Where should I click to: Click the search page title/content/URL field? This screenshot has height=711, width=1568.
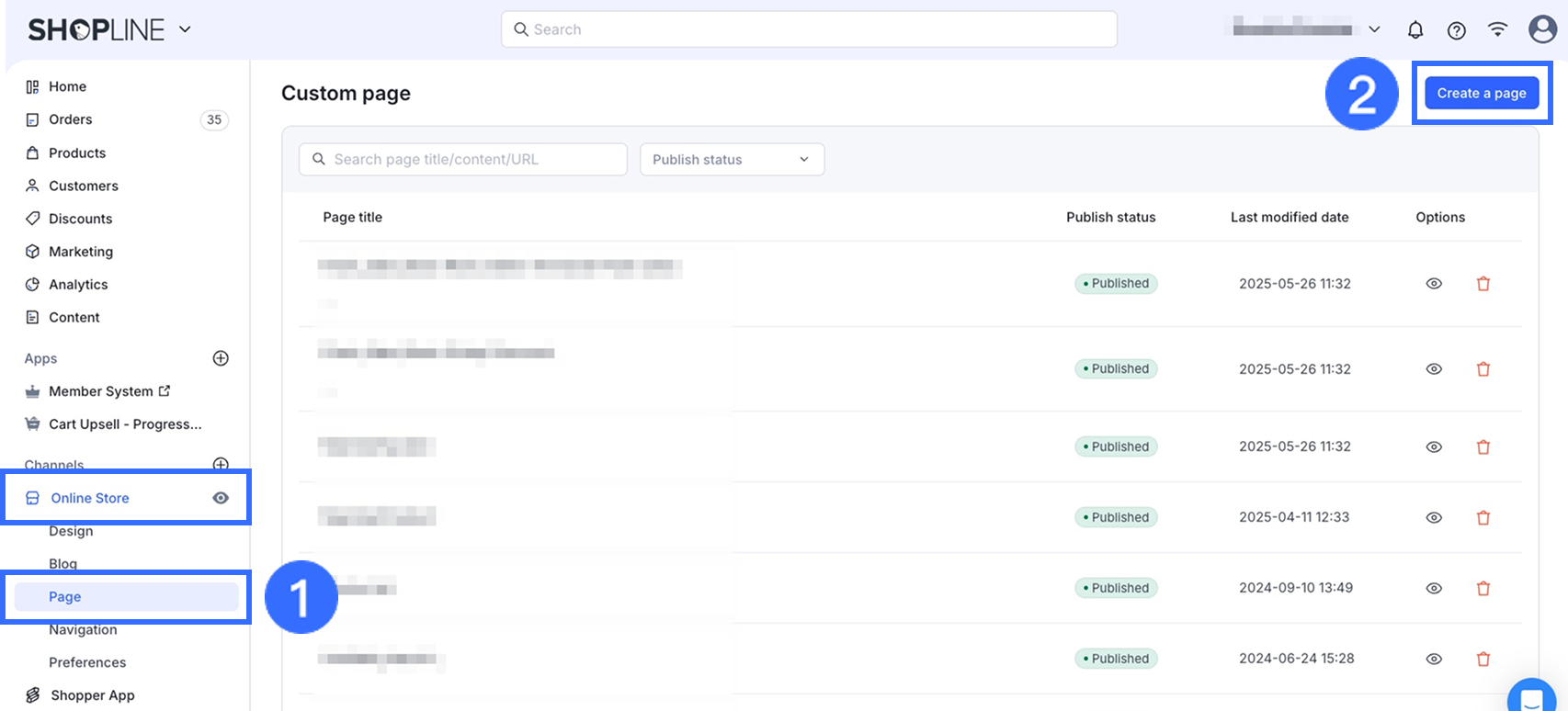coord(463,160)
